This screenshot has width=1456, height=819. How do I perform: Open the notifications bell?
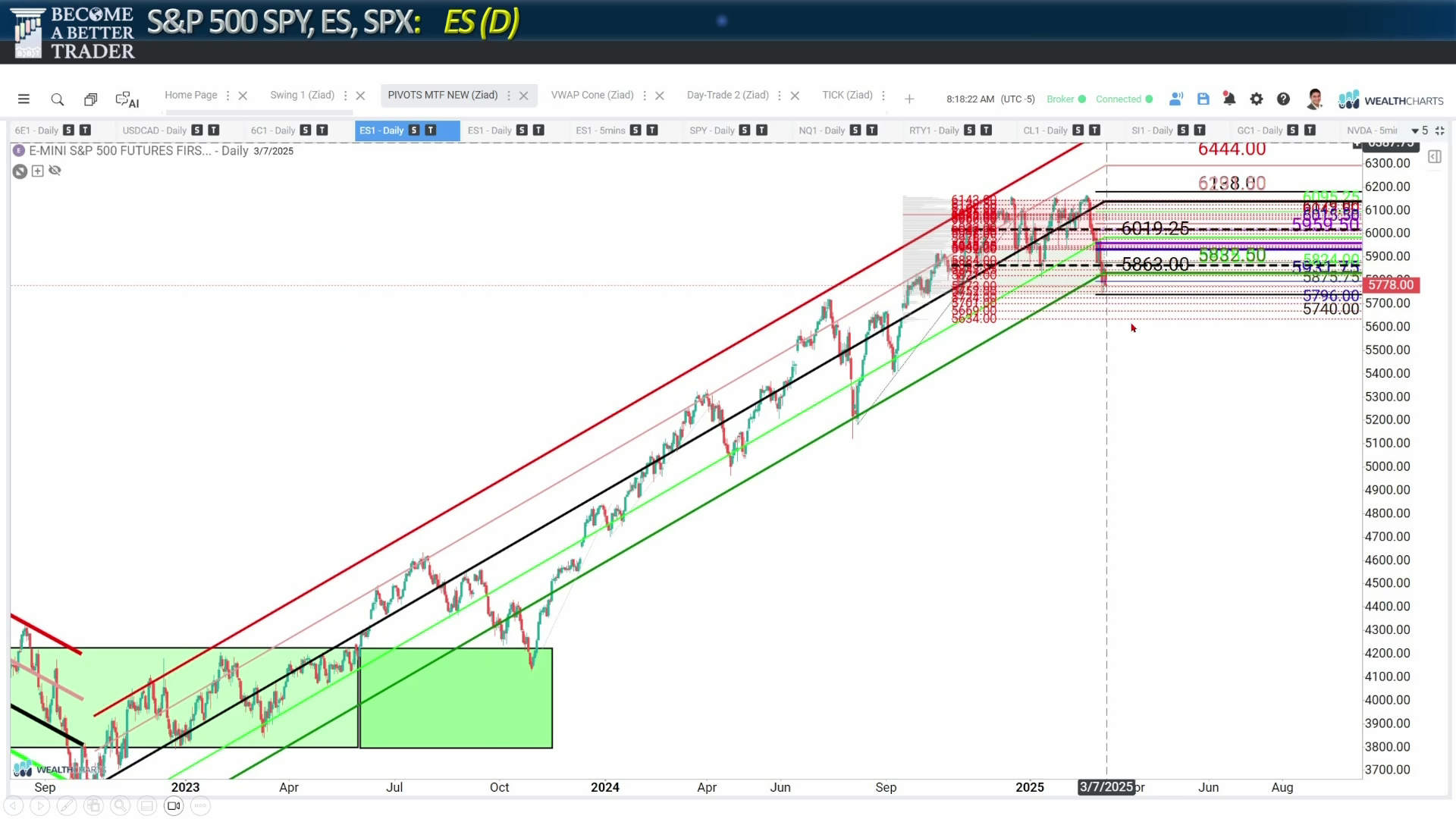click(1229, 99)
